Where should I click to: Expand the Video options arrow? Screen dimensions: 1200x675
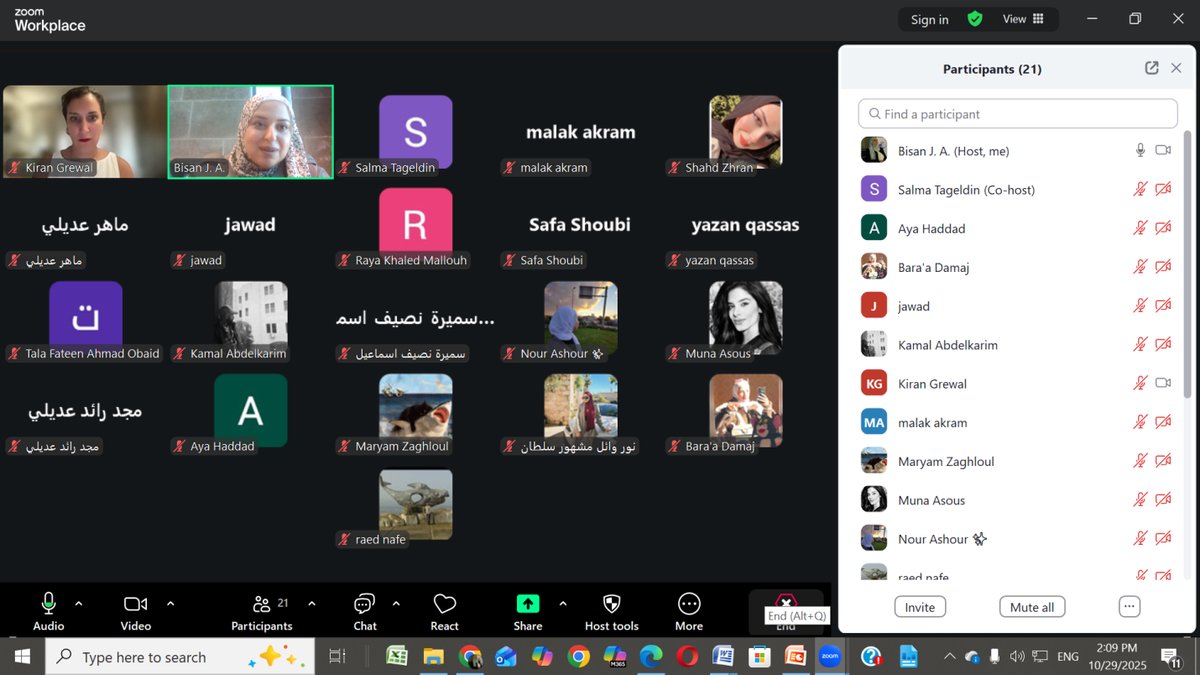(170, 604)
